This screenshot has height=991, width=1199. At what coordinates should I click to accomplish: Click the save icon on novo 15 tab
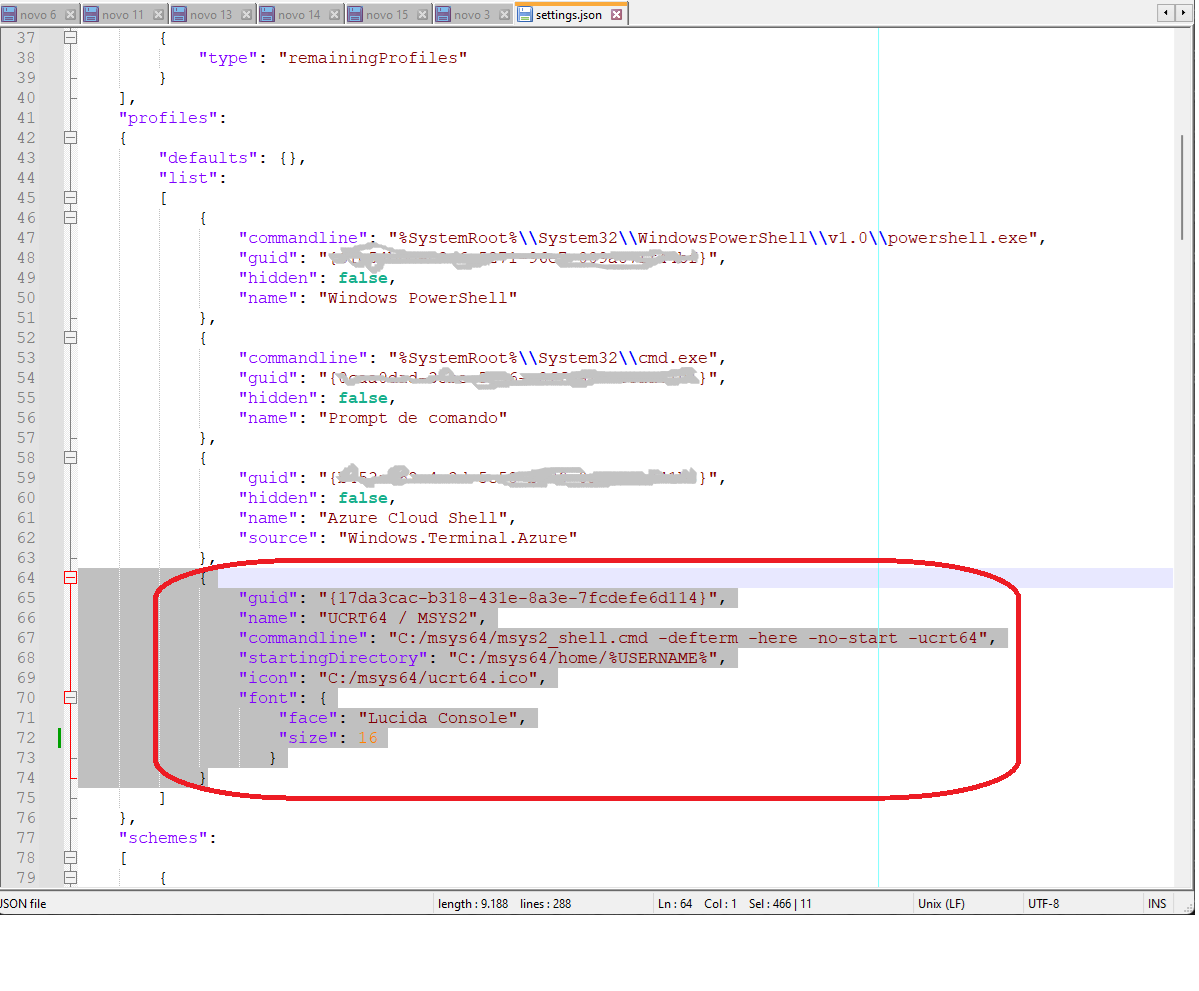tap(355, 15)
